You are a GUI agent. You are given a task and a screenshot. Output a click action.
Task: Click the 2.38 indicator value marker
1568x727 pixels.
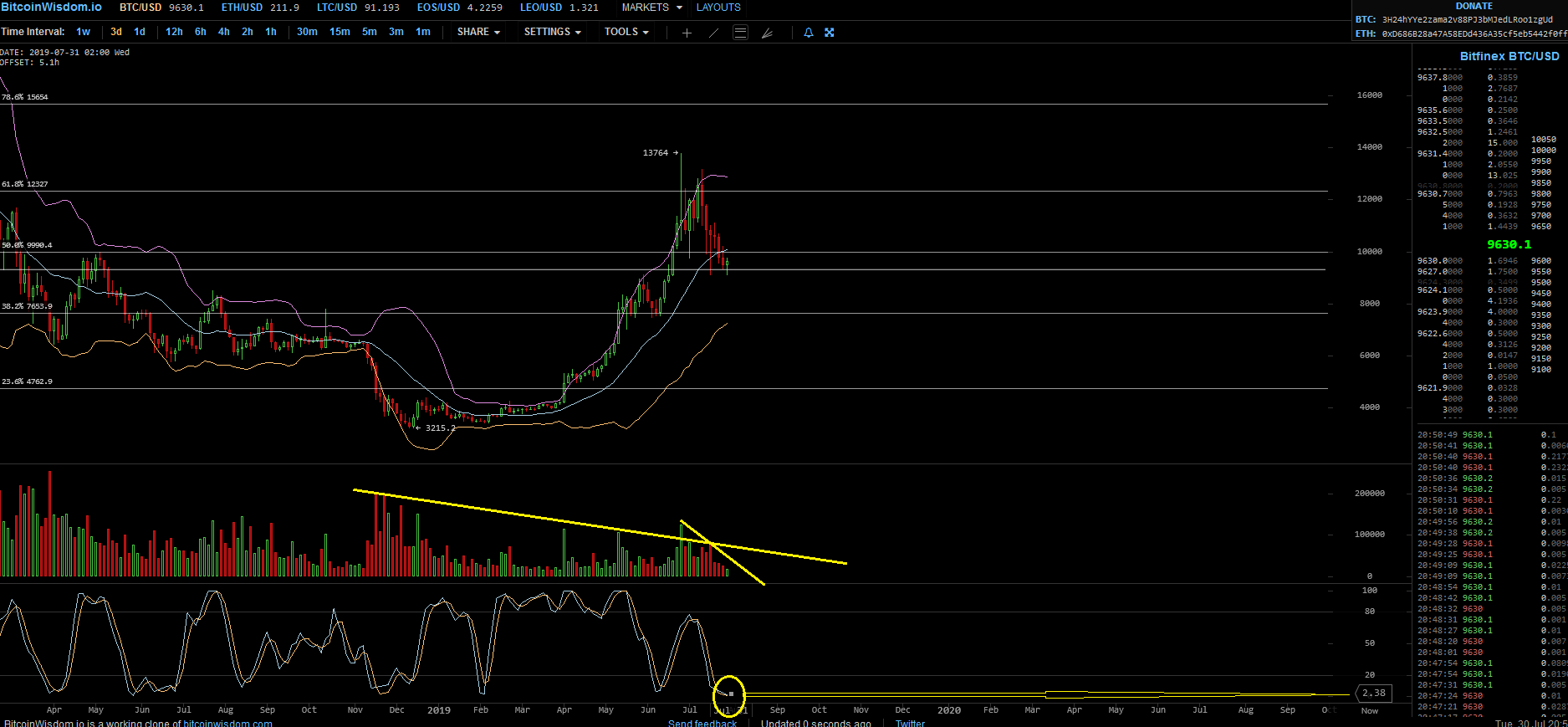tap(1374, 693)
